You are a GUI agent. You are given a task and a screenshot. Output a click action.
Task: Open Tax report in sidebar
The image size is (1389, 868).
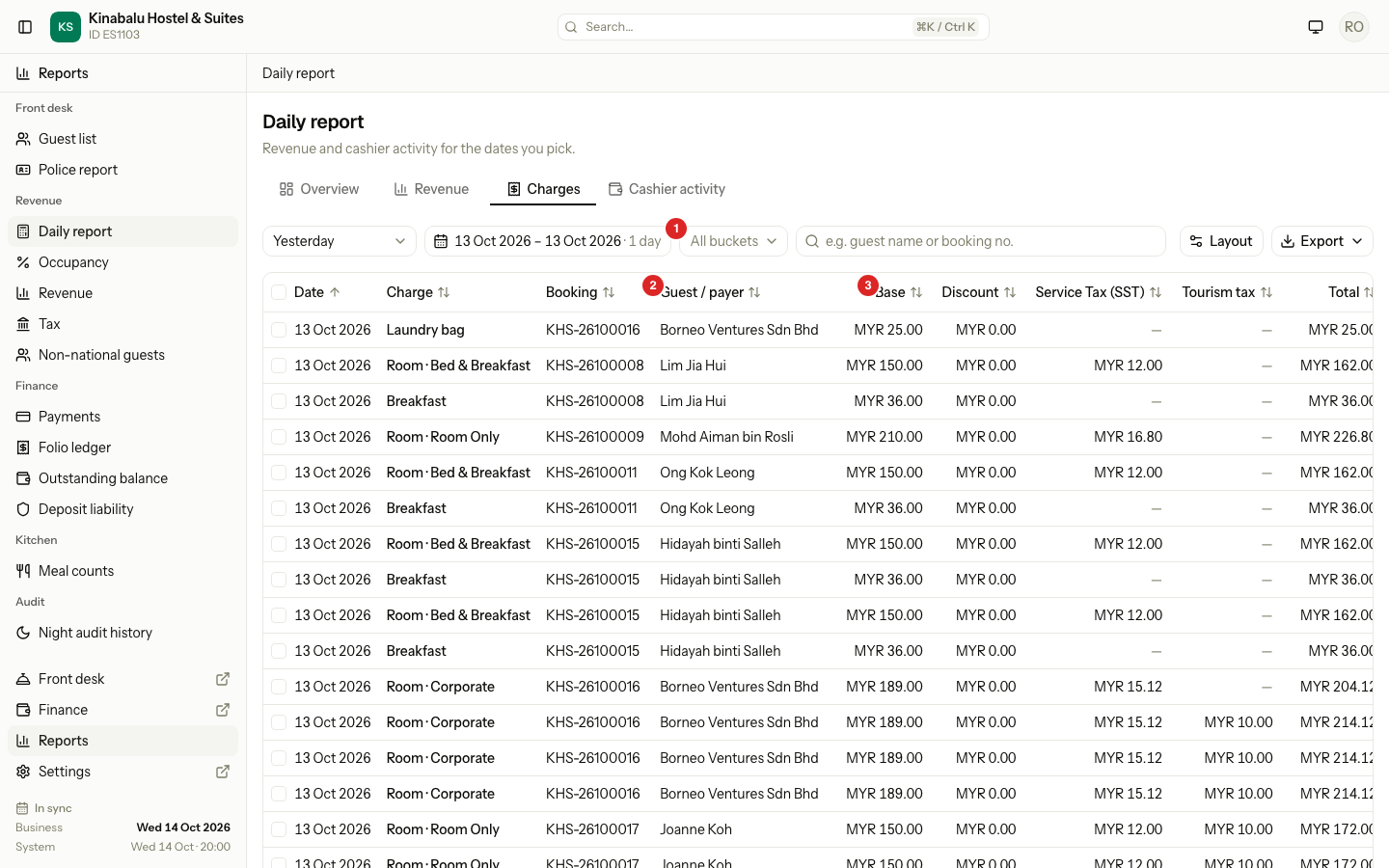coord(123,324)
